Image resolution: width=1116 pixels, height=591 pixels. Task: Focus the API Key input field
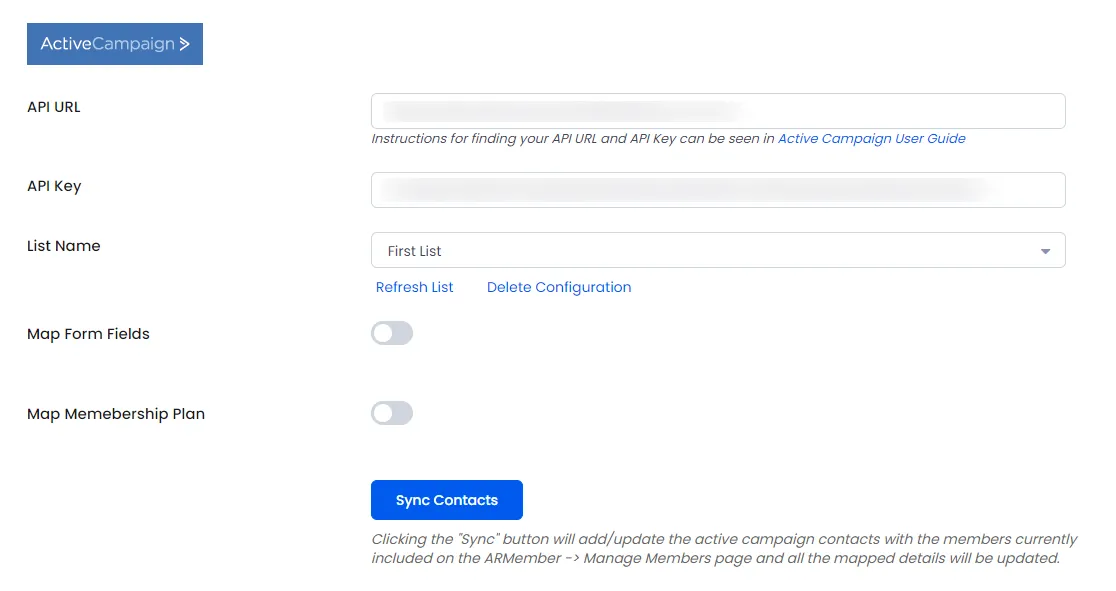click(x=718, y=190)
